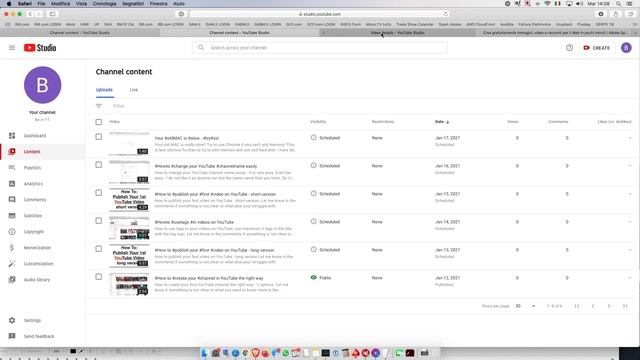Switch to the Uploads tab

pyautogui.click(x=104, y=90)
